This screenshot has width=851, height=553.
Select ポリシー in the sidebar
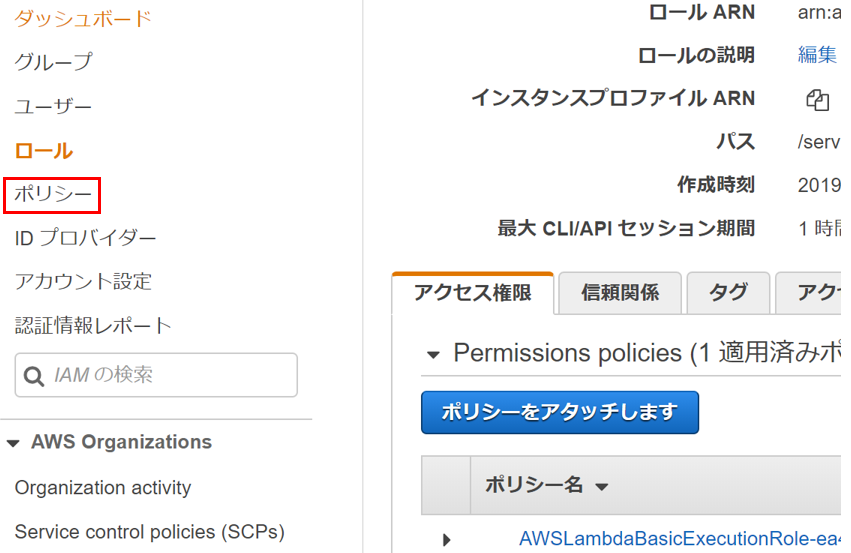pyautogui.click(x=53, y=194)
